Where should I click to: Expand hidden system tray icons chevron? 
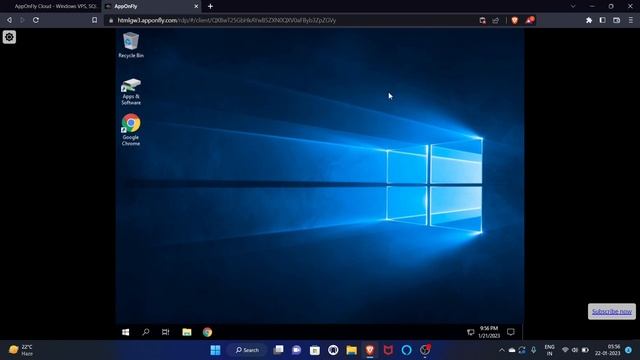coord(502,350)
